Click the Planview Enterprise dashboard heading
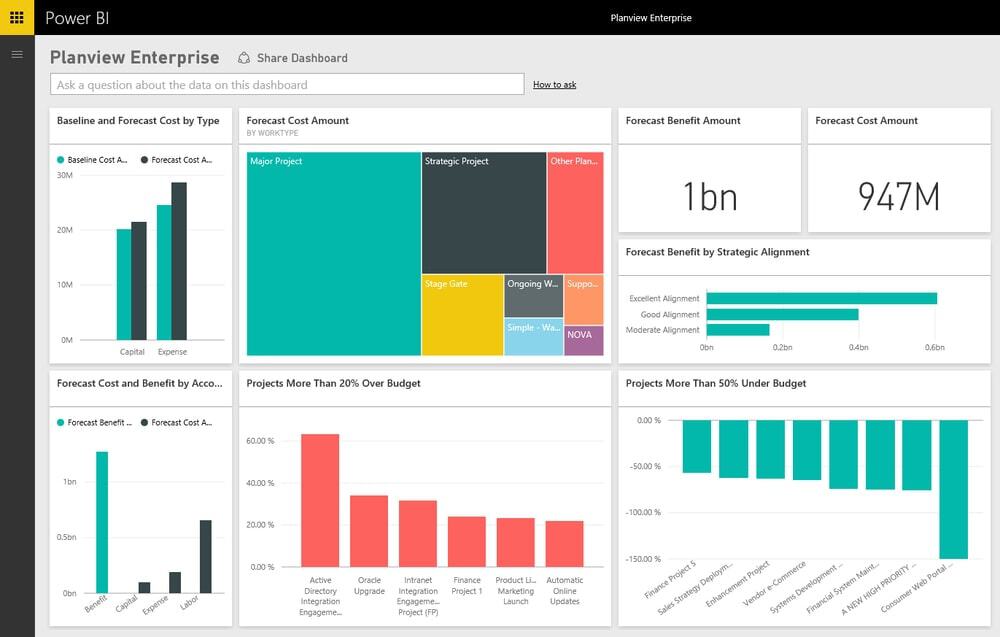1000x637 pixels. pyautogui.click(x=135, y=57)
